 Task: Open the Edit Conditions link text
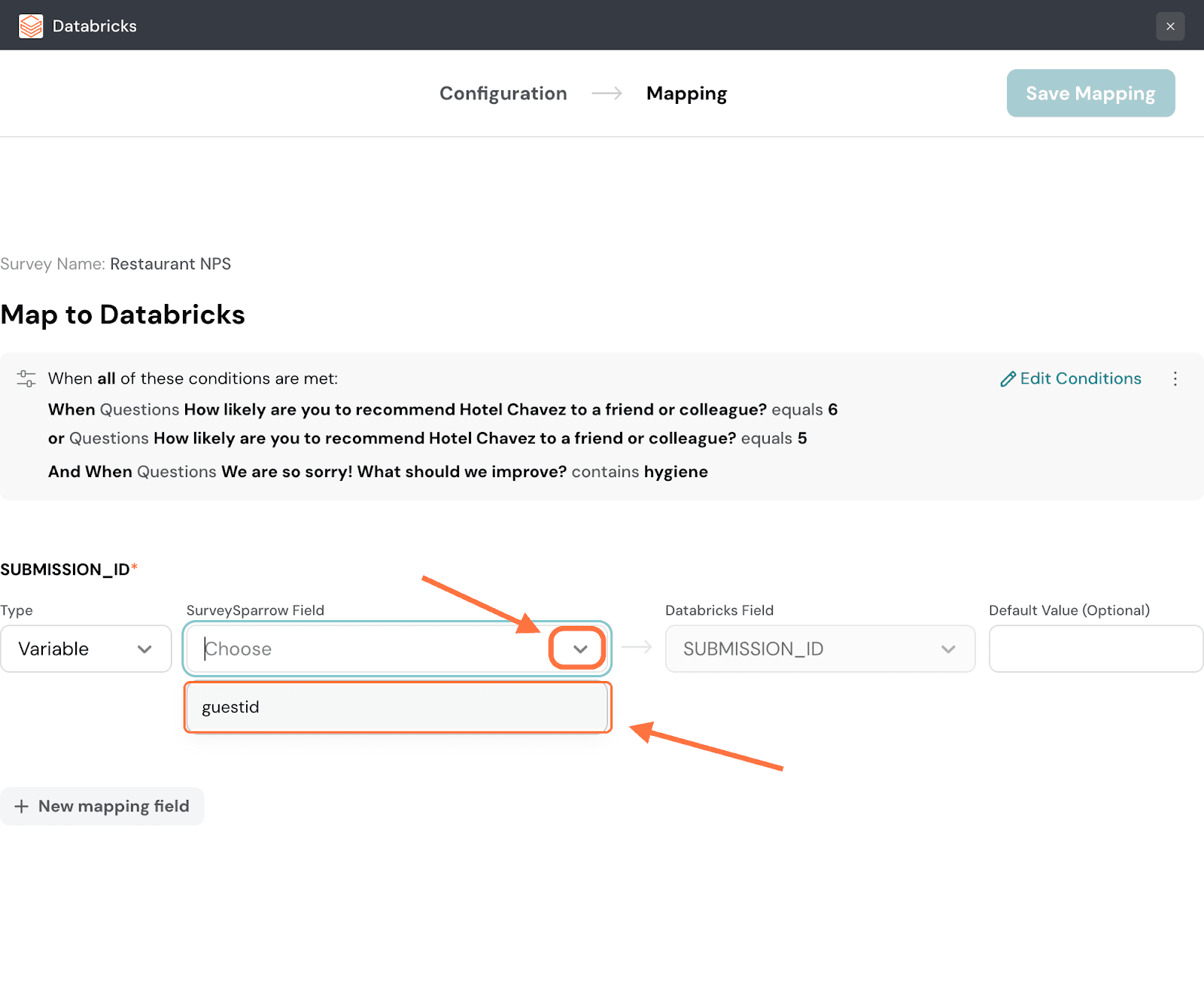(x=1080, y=379)
